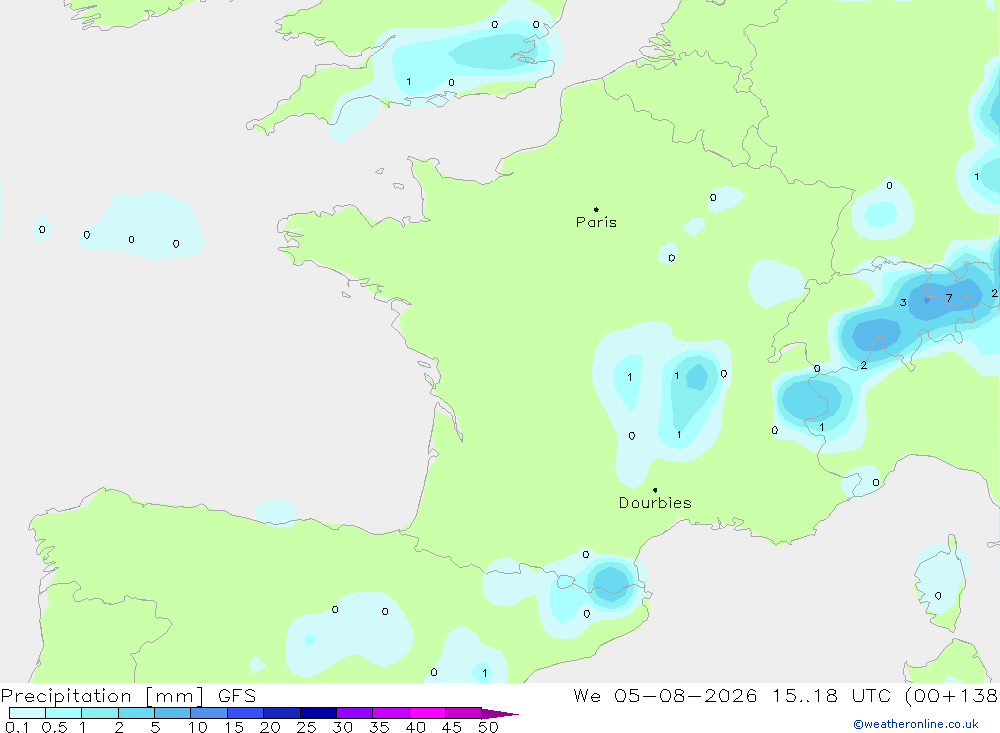Select the black dot marking Dourbies
Viewport: 1000px width, 733px height.
coord(655,490)
